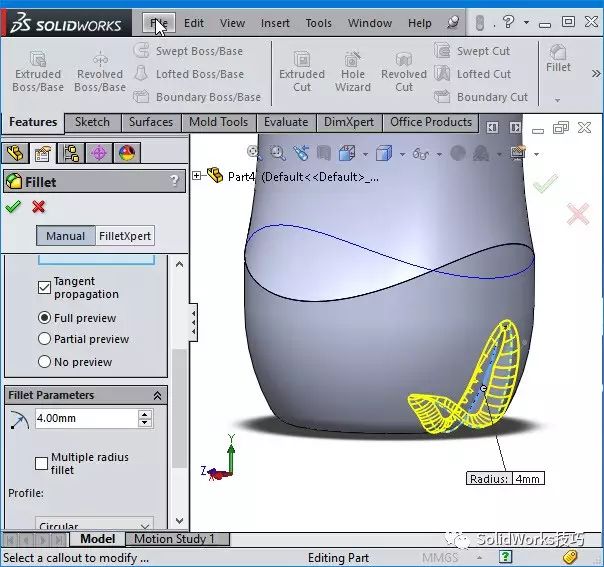Open the DimXpertManager tab icon
This screenshot has width=604, height=567.
tap(99, 153)
